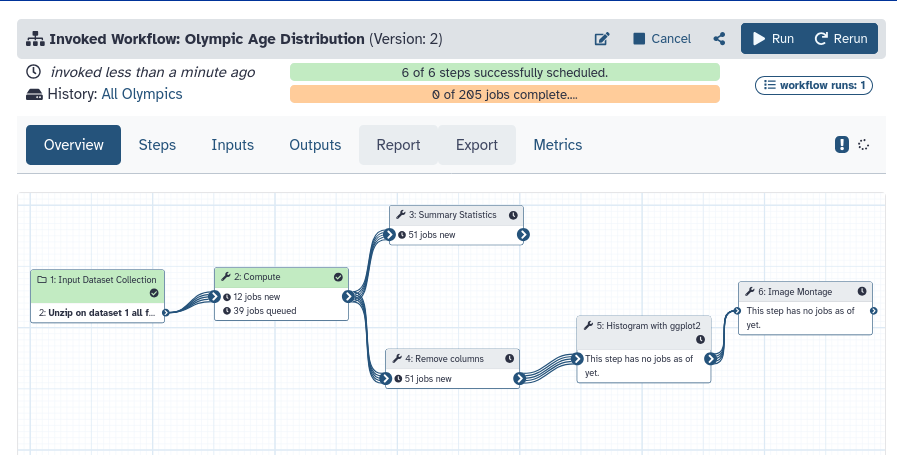
Task: Click Compute node output terminal arrow
Action: click(348, 296)
